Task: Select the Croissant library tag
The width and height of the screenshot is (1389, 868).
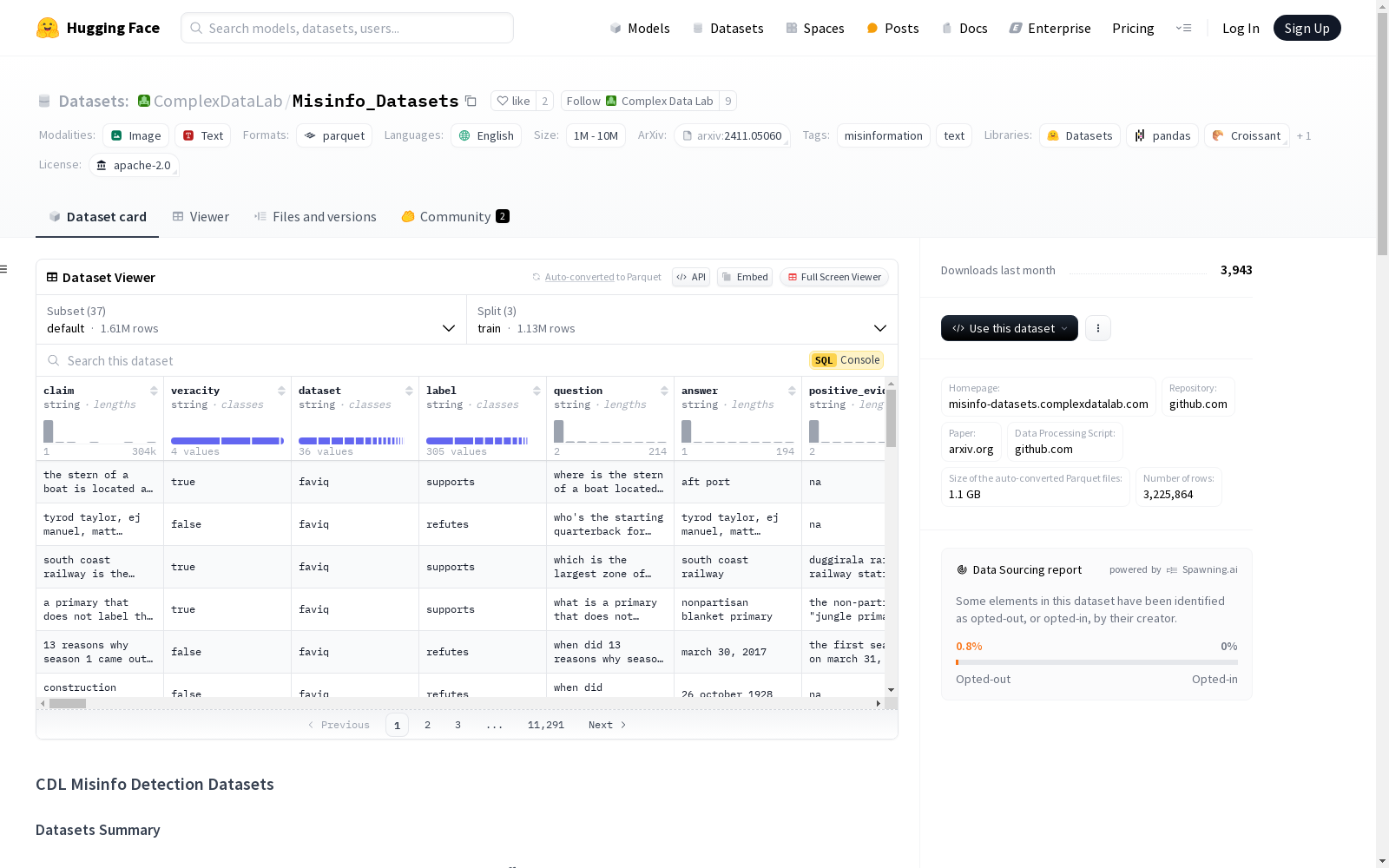Action: click(x=1247, y=135)
